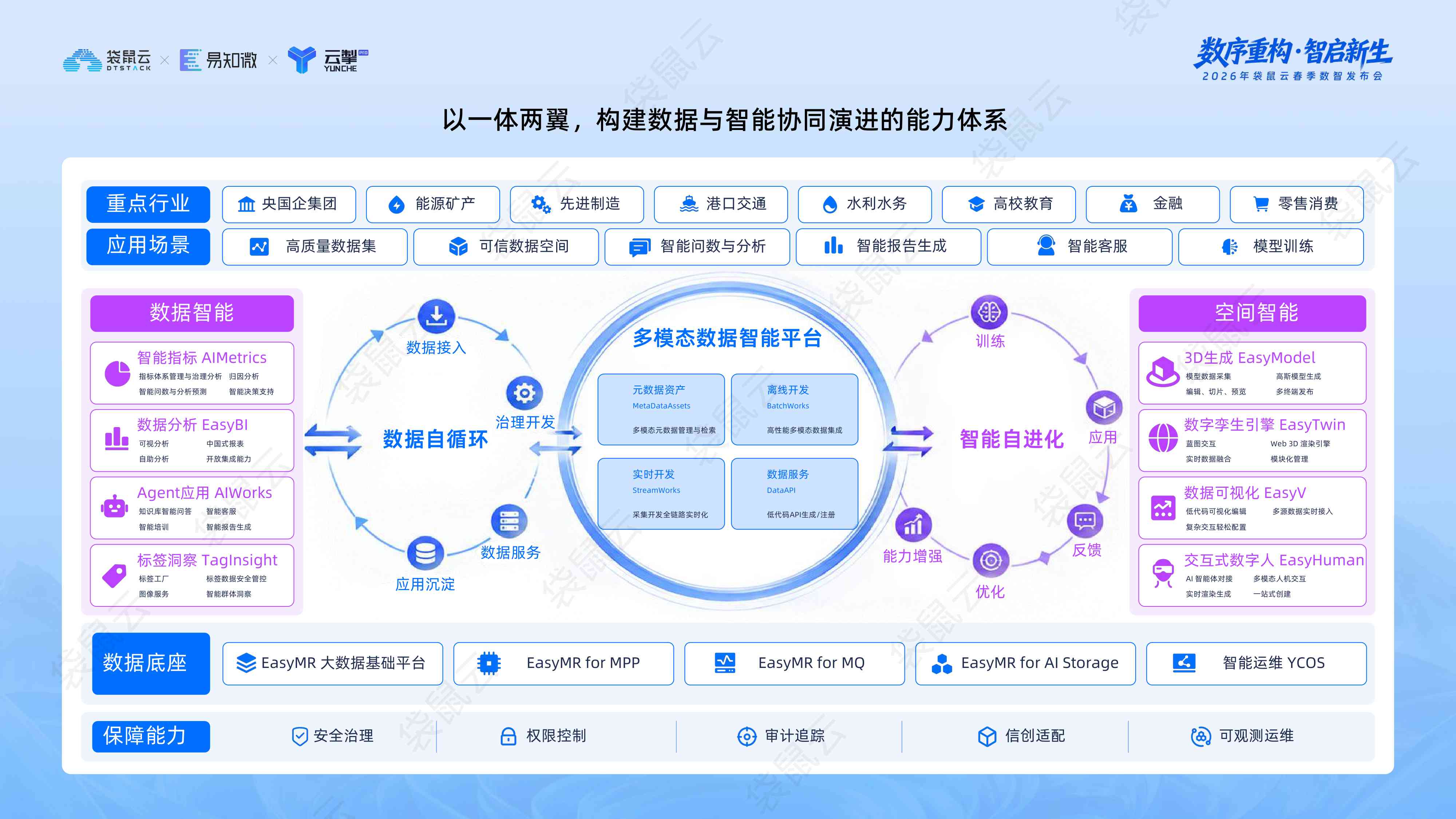Open the 智能报告生成 scenario tile
1456x819 pixels.
(889, 246)
